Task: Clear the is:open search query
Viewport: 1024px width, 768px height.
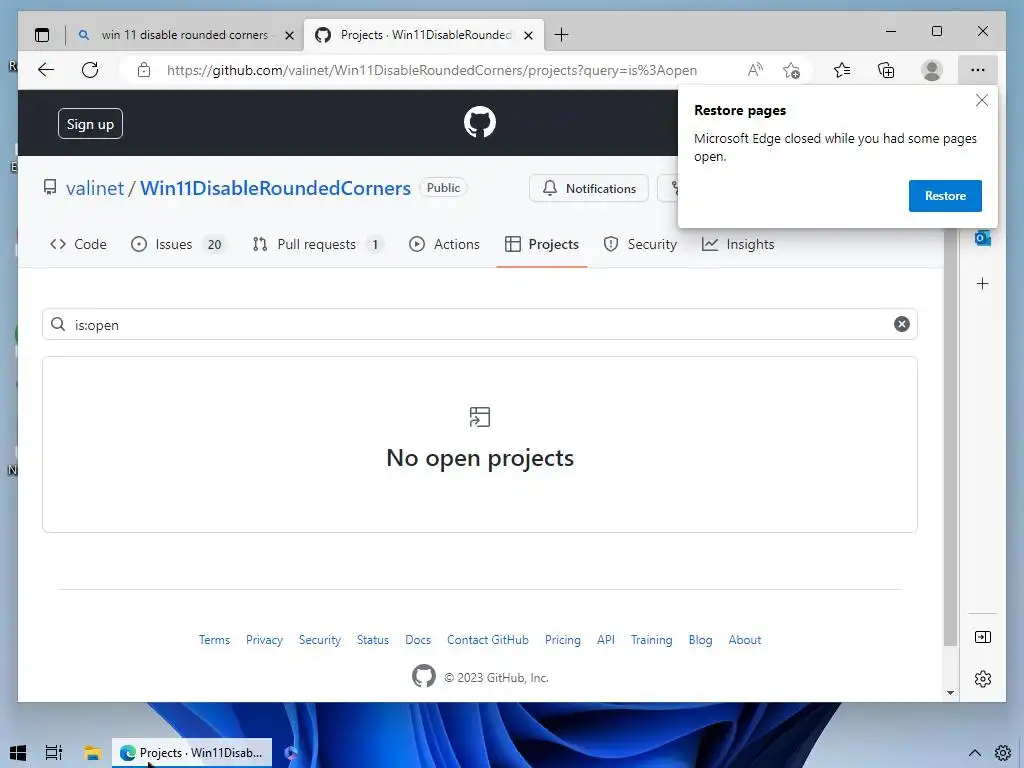Action: point(902,324)
